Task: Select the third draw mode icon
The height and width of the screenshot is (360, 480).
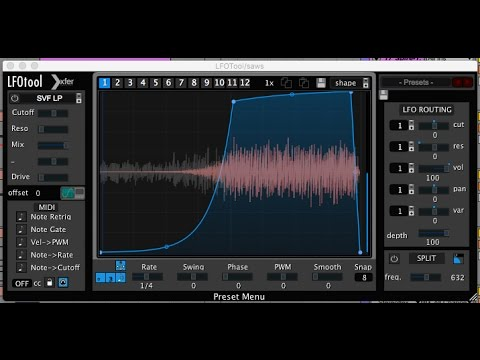Action: 121,277
